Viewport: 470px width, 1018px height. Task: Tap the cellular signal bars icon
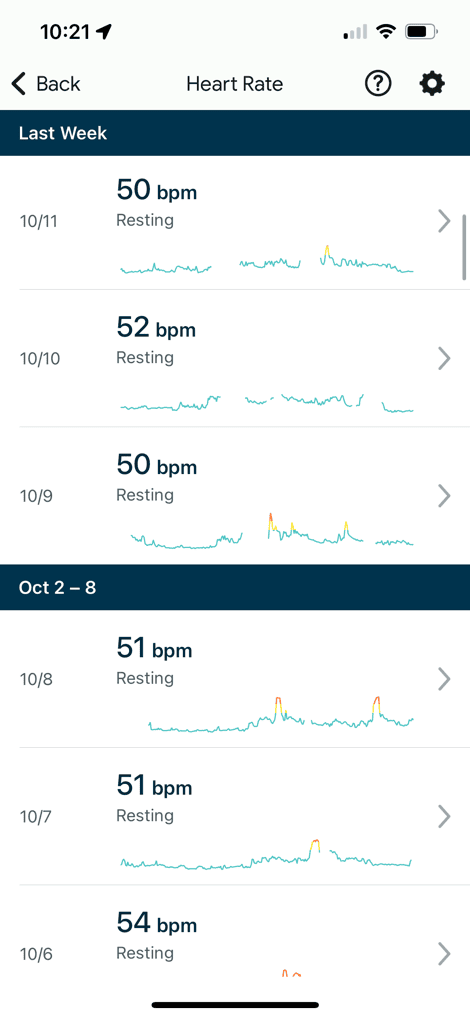355,31
